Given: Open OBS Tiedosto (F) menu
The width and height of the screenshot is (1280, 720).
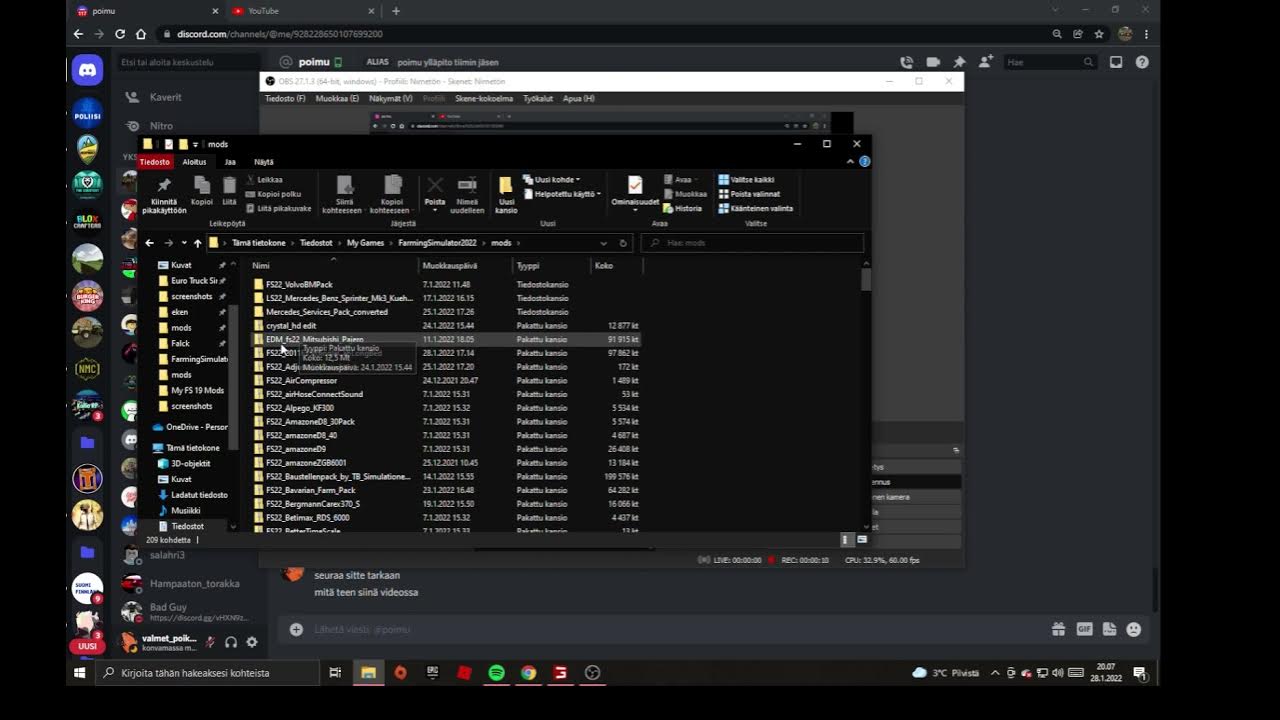Looking at the screenshot, I should [285, 99].
